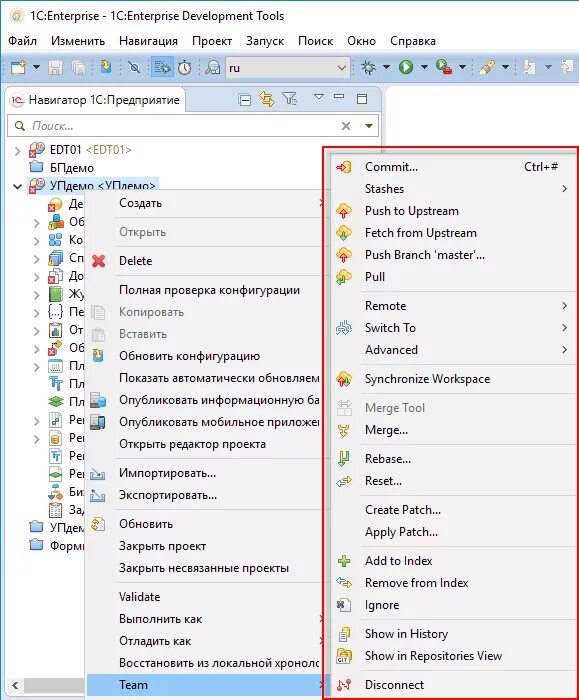Click the Fetch from Upstream icon
579x700 pixels.
[344, 233]
